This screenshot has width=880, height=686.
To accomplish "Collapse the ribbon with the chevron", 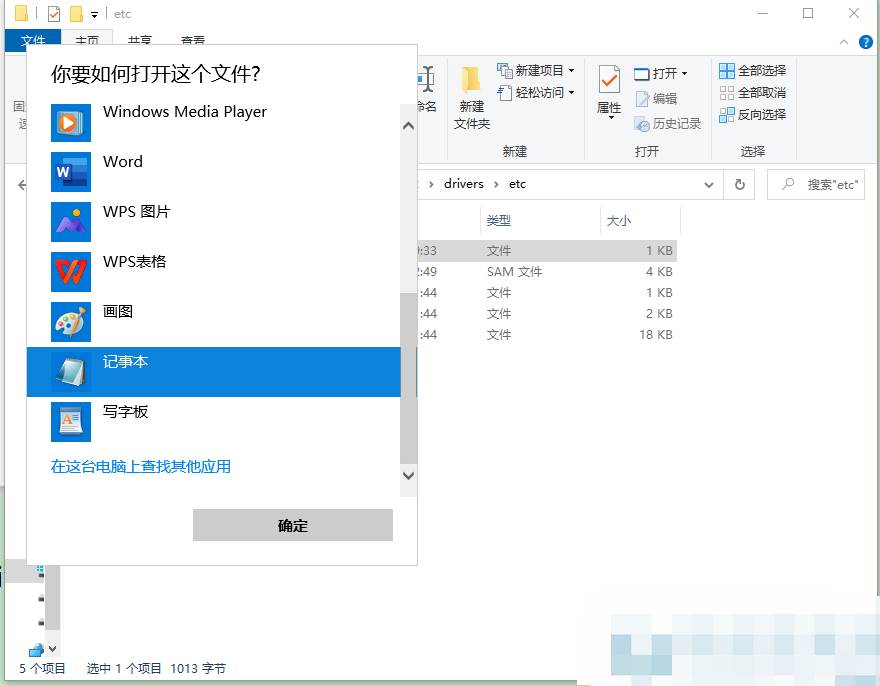I will (x=844, y=42).
